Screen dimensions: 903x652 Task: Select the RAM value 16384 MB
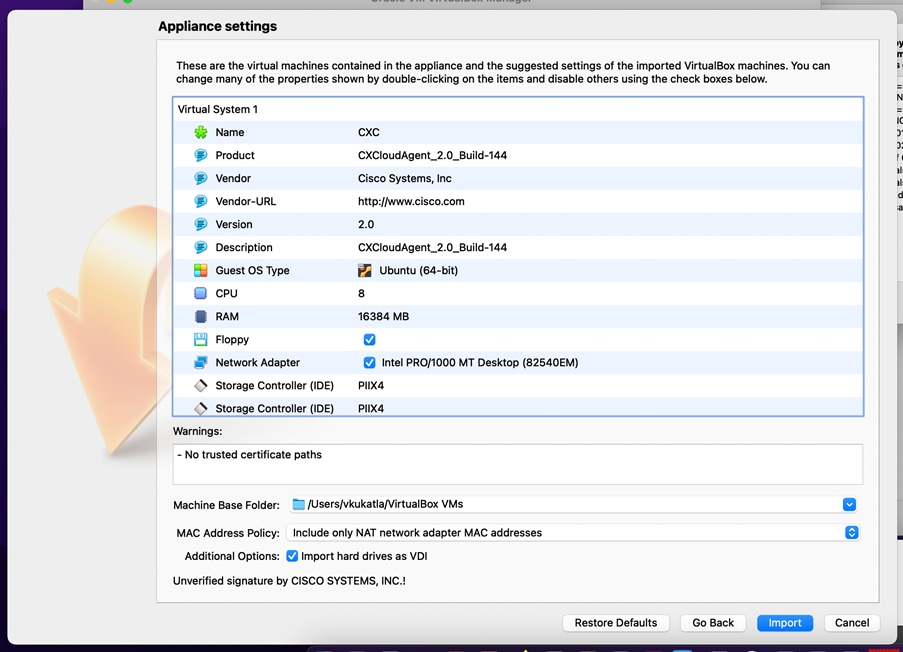tap(384, 317)
